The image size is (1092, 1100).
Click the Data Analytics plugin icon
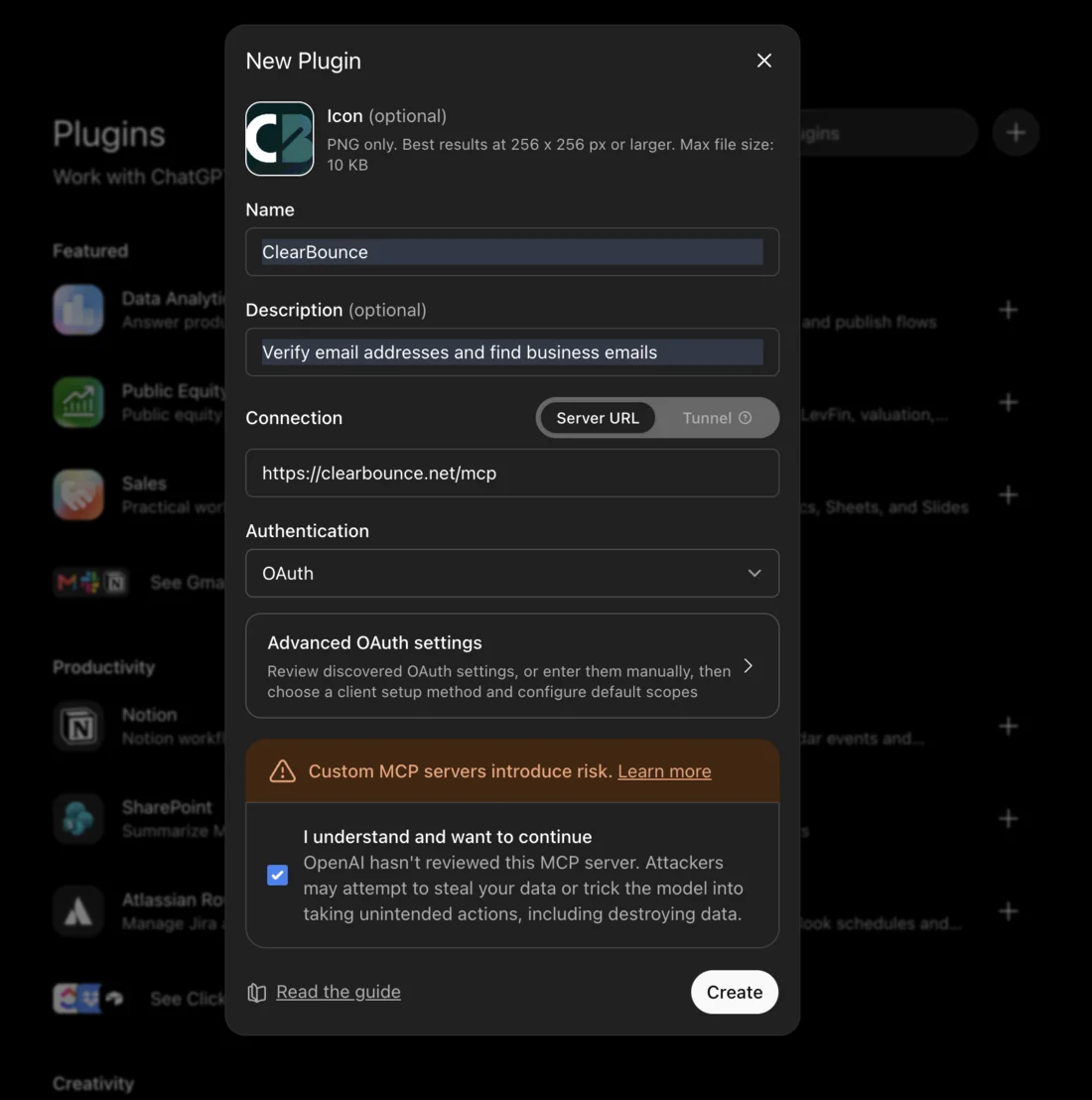77,310
